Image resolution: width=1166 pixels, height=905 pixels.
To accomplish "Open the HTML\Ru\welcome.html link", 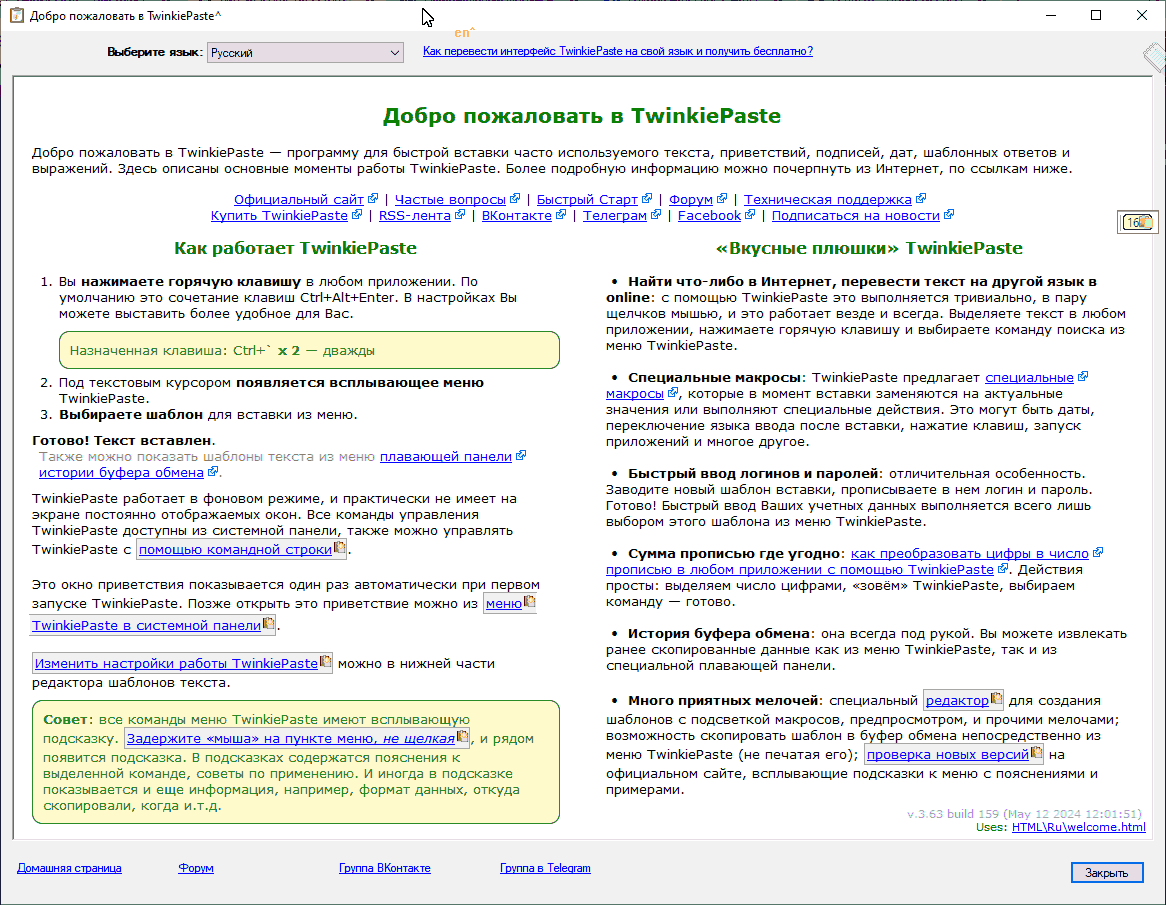I will [1078, 827].
